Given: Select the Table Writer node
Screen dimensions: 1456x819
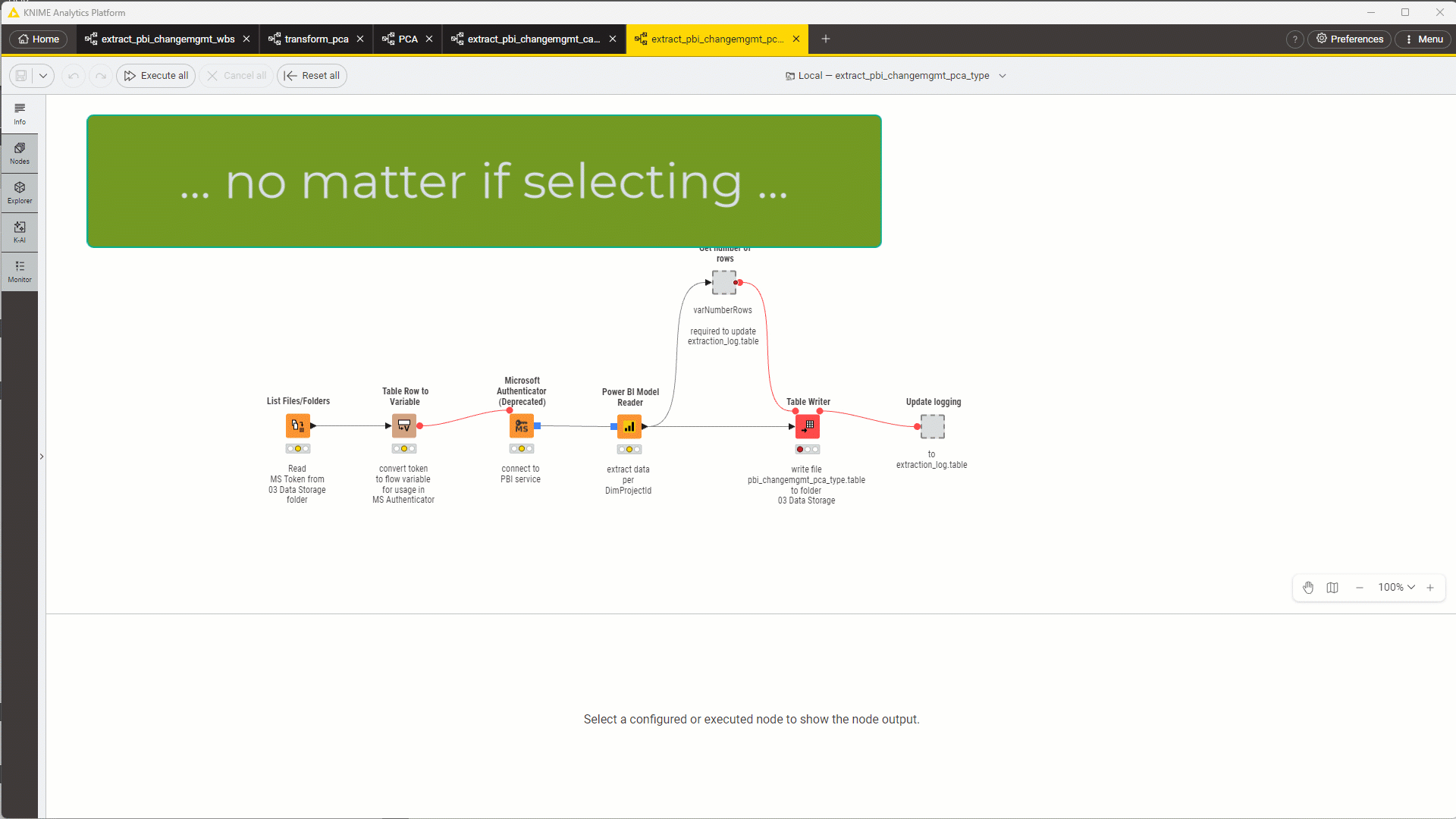Looking at the screenshot, I should click(808, 426).
